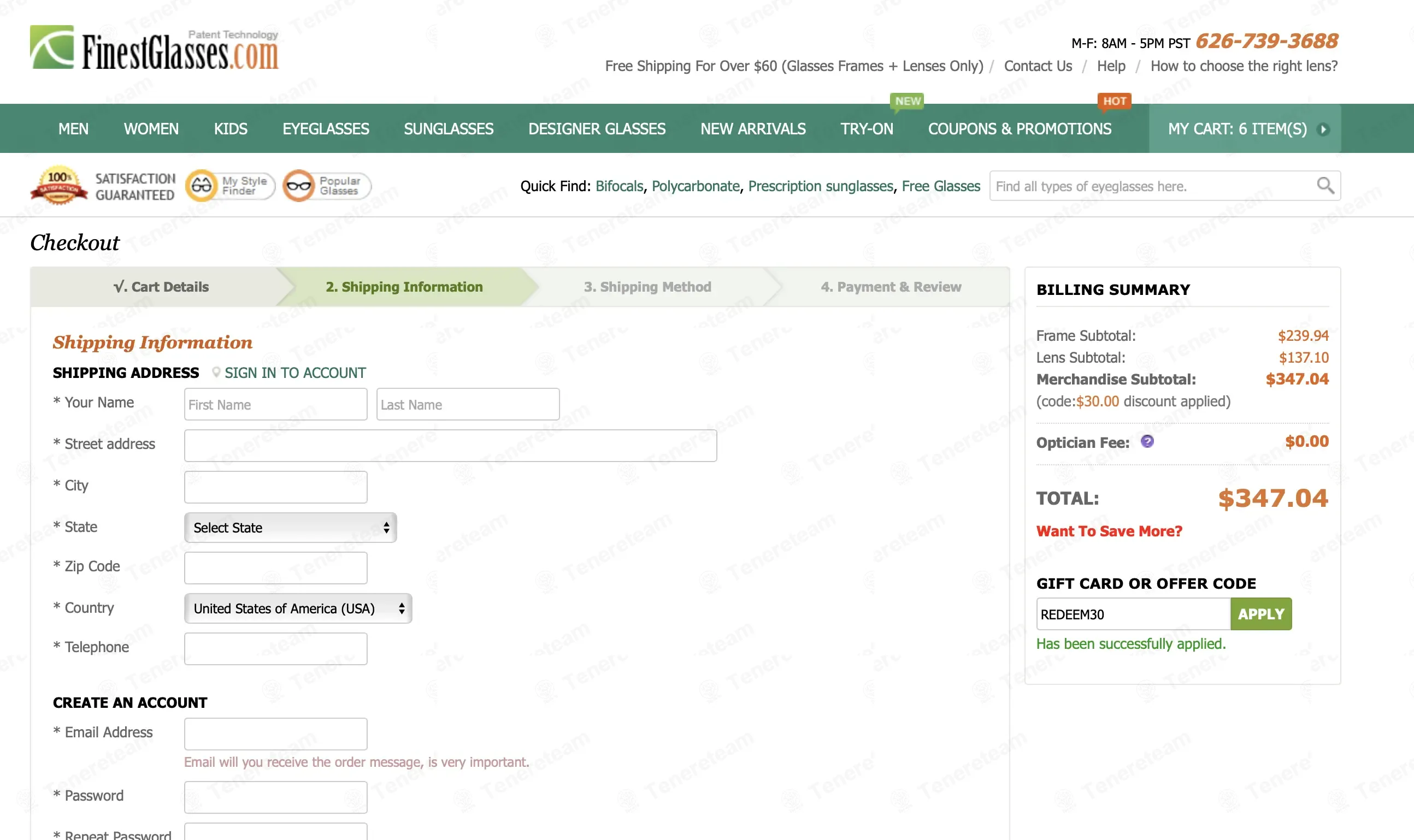Open the SUNGLASSES menu
Viewport: 1414px width, 840px height.
(449, 129)
